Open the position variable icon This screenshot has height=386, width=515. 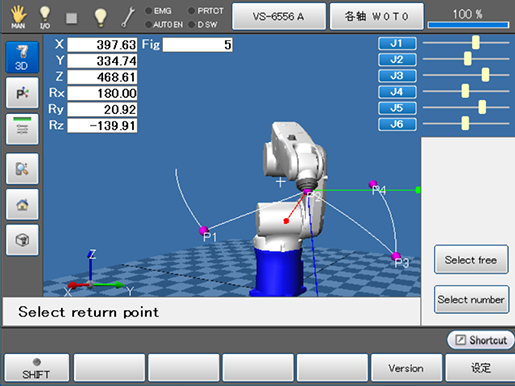coord(22,93)
